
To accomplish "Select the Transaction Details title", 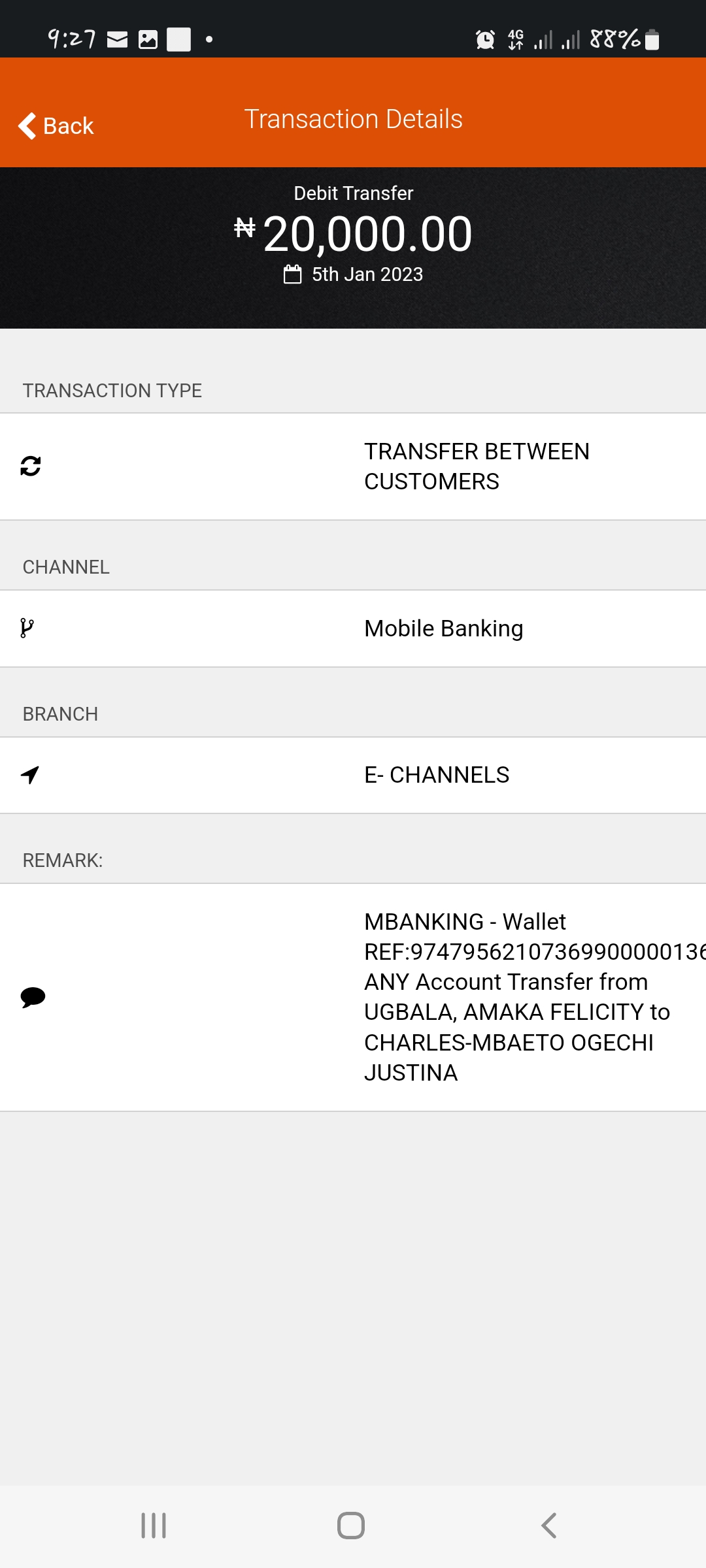I will click(354, 119).
